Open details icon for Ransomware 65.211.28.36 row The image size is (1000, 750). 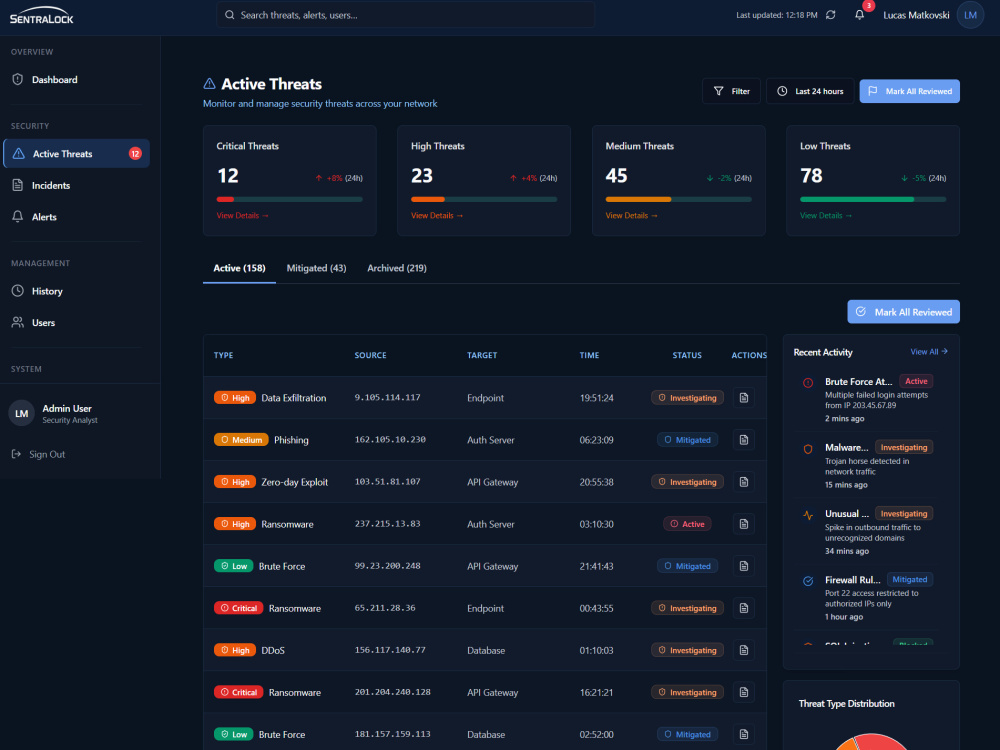(744, 608)
